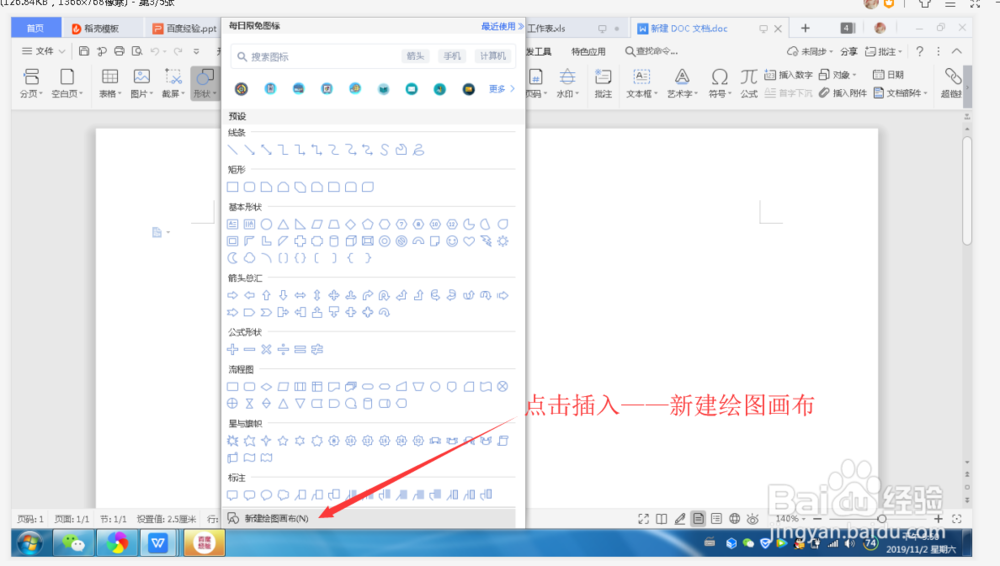Pick the rectangular callout under 标注
Image resolution: width=1000 pixels, height=566 pixels.
click(233, 495)
